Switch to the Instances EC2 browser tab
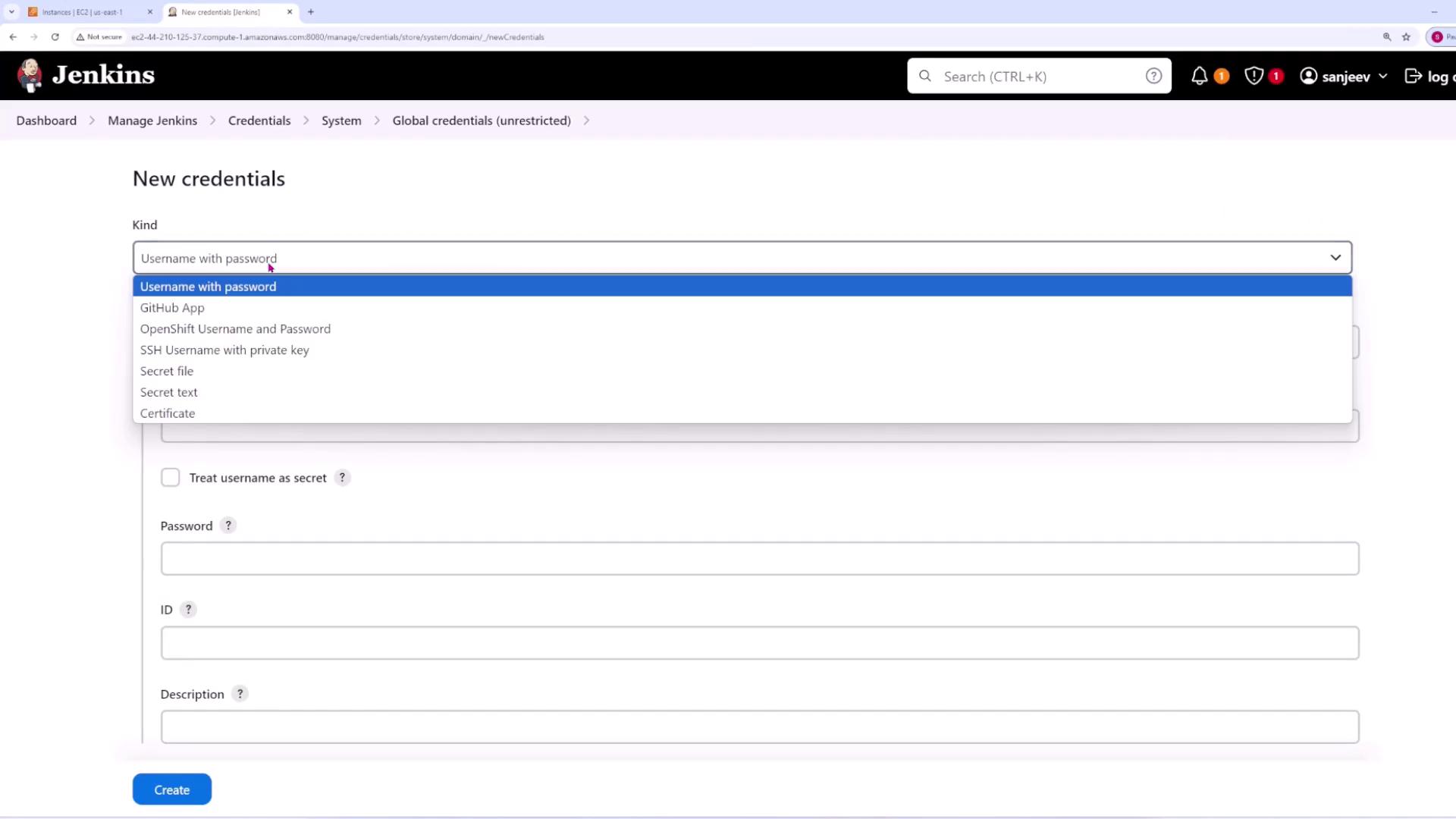The width and height of the screenshot is (1456, 819). [82, 12]
